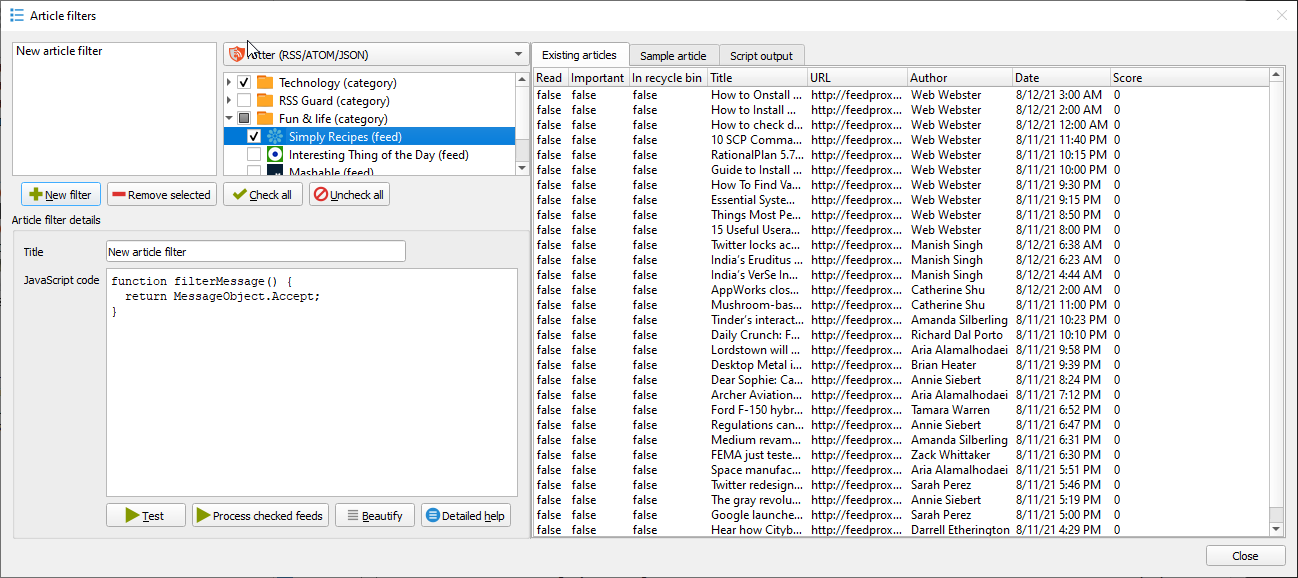This screenshot has height=578, width=1298.
Task: Switch to the Sample article tab
Action: pos(673,56)
